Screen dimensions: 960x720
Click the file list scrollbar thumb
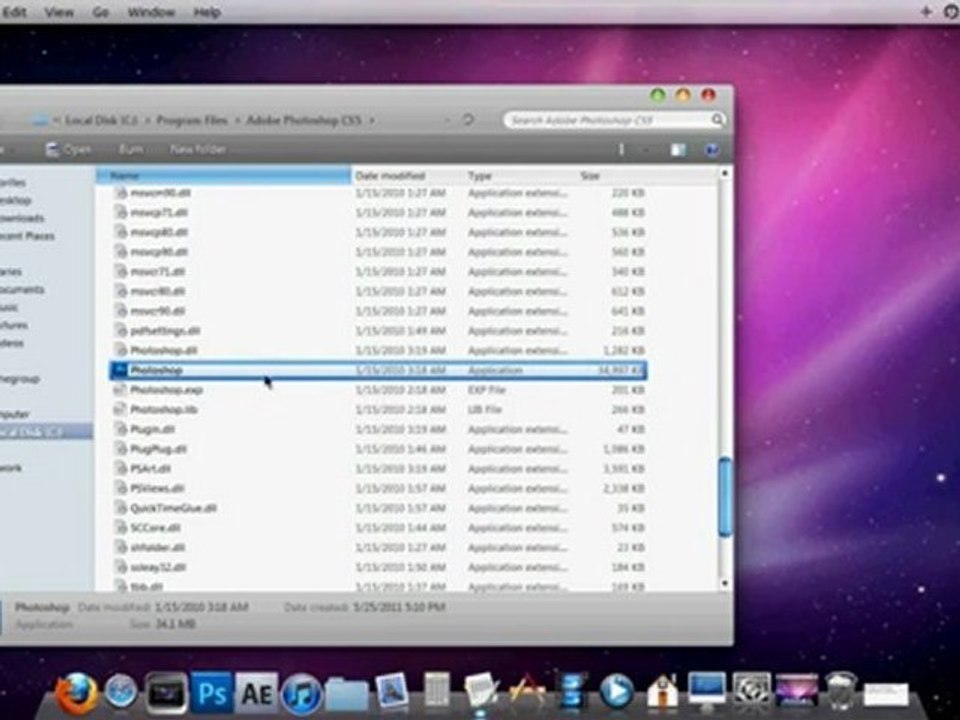click(724, 497)
